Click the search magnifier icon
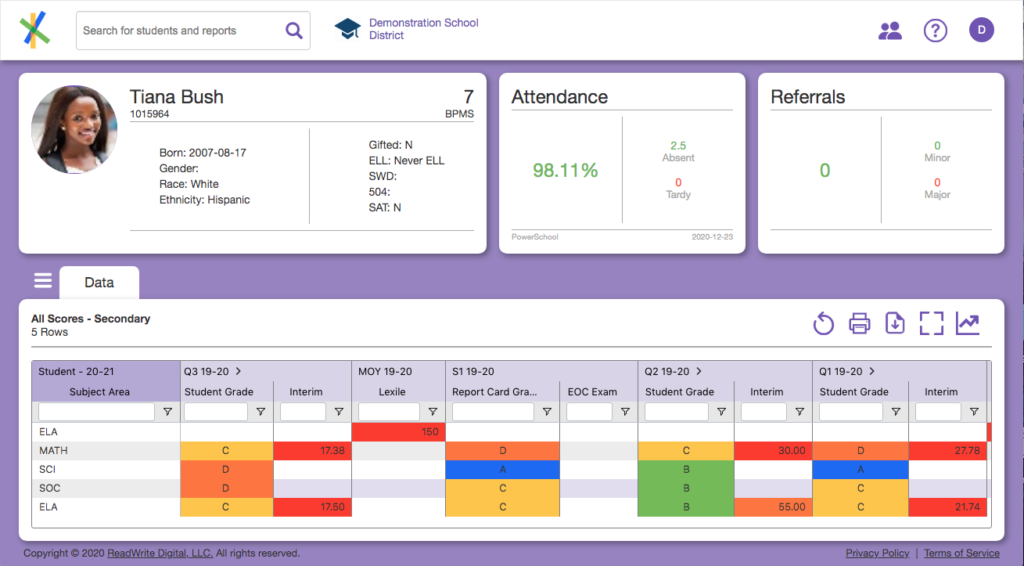Viewport: 1024px width, 566px height. point(294,31)
